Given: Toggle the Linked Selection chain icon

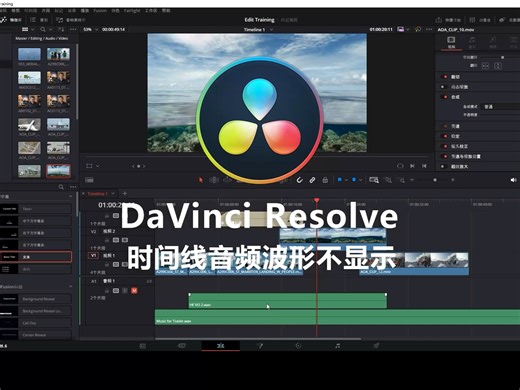Looking at the screenshot, I should coord(312,180).
